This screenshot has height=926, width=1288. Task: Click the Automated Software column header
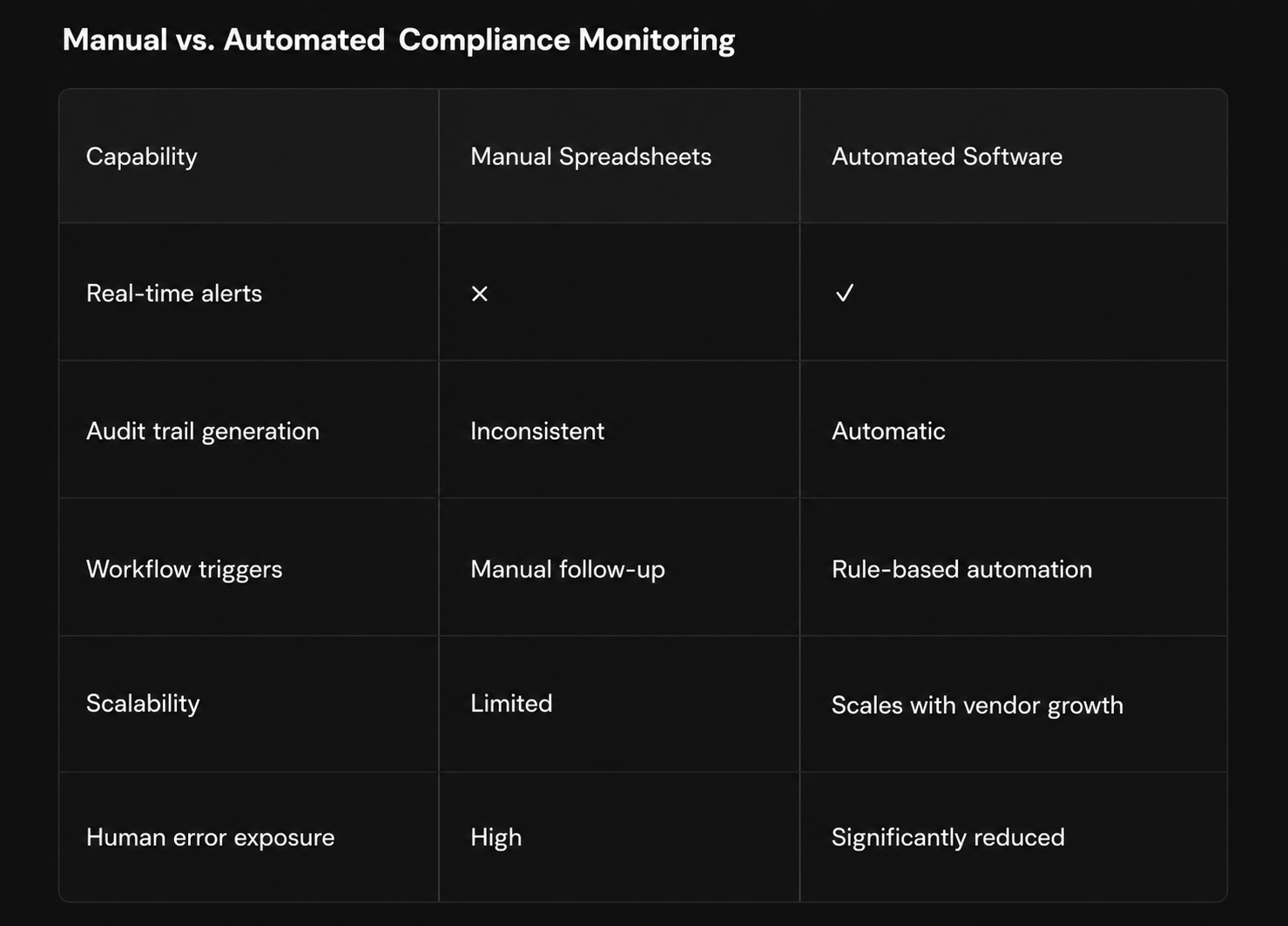(x=947, y=157)
